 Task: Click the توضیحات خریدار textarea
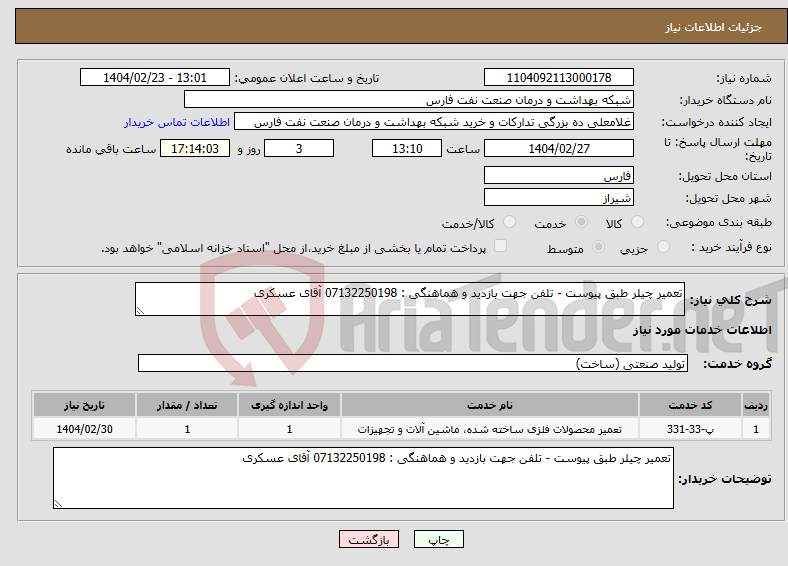pyautogui.click(x=363, y=478)
